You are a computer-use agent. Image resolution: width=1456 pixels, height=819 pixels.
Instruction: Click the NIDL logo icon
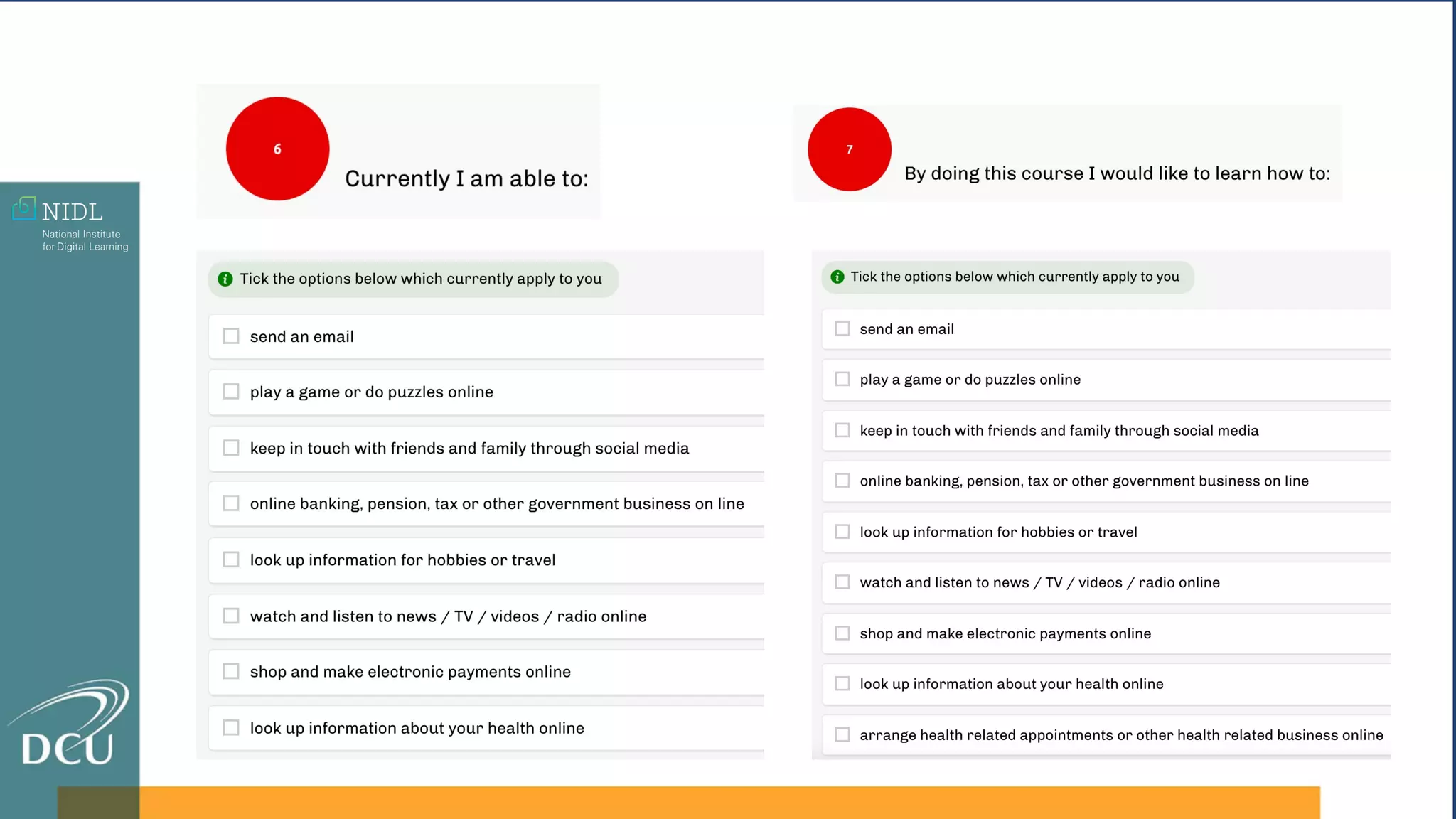pos(24,208)
